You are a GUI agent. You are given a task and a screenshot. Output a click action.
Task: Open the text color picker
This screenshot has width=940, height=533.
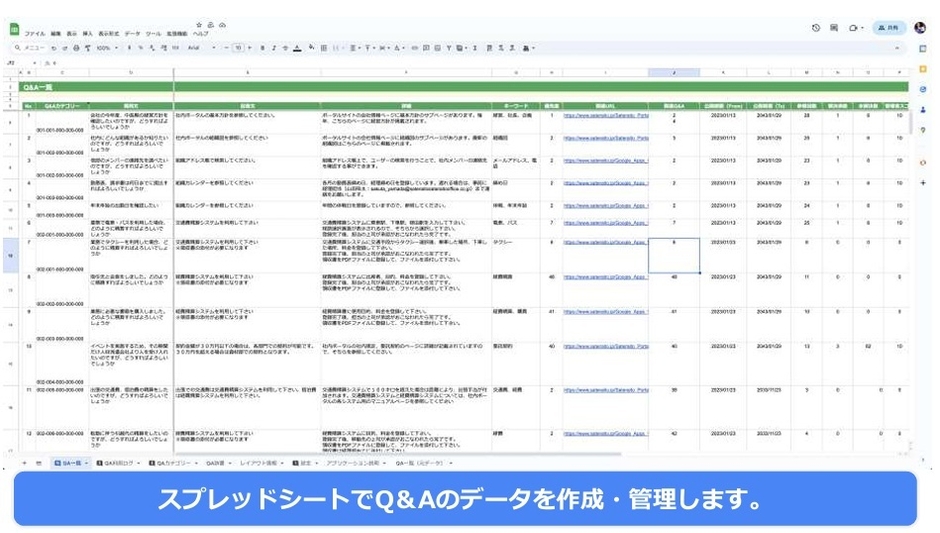pos(297,48)
